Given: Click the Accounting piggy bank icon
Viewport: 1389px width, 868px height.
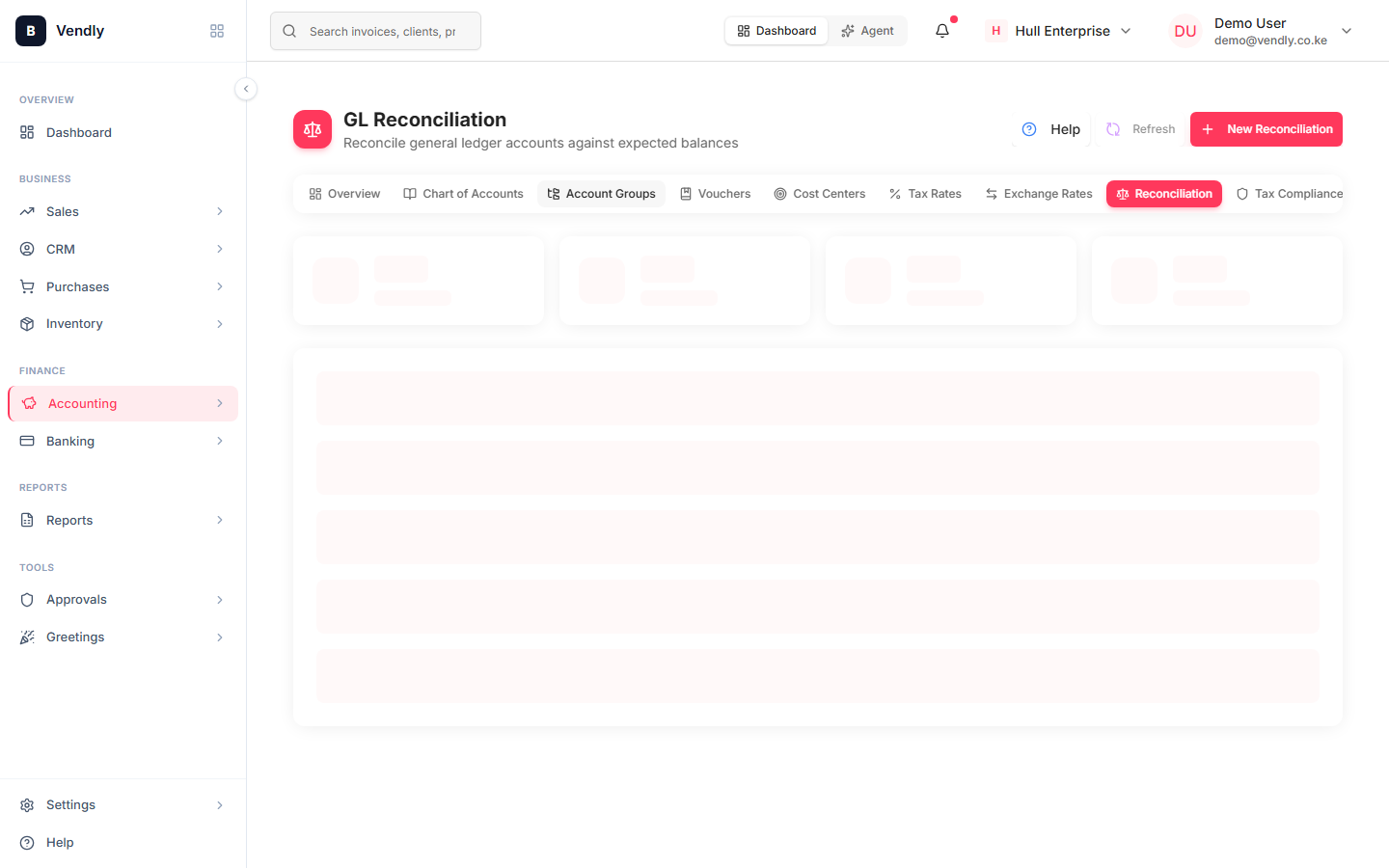Looking at the screenshot, I should pos(29,403).
